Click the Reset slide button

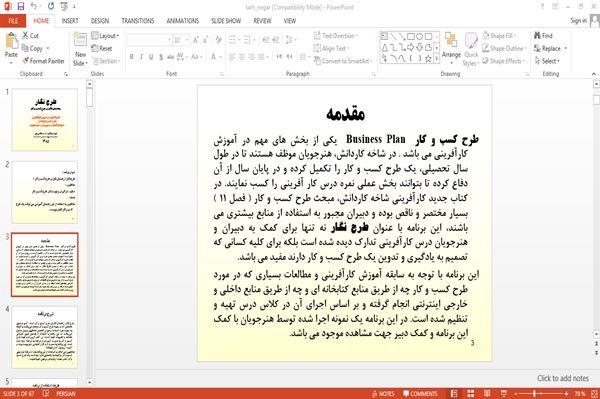click(x=102, y=48)
